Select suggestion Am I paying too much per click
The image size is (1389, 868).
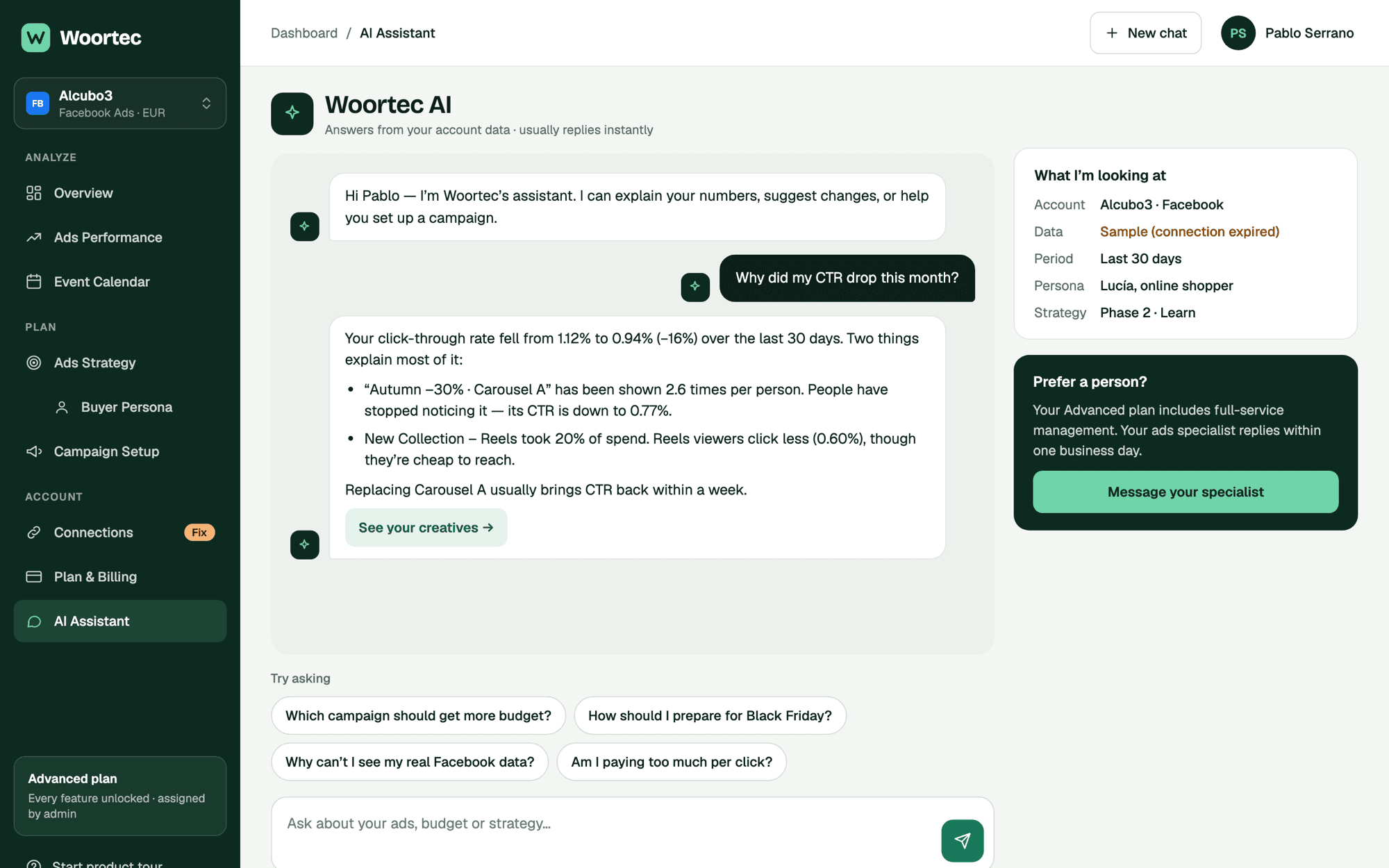(x=672, y=762)
